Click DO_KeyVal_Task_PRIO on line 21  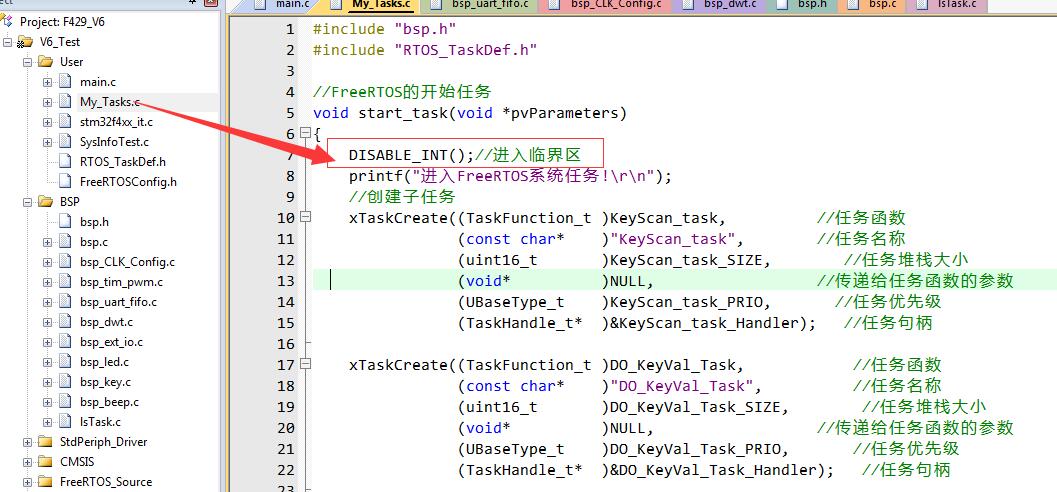pos(694,448)
